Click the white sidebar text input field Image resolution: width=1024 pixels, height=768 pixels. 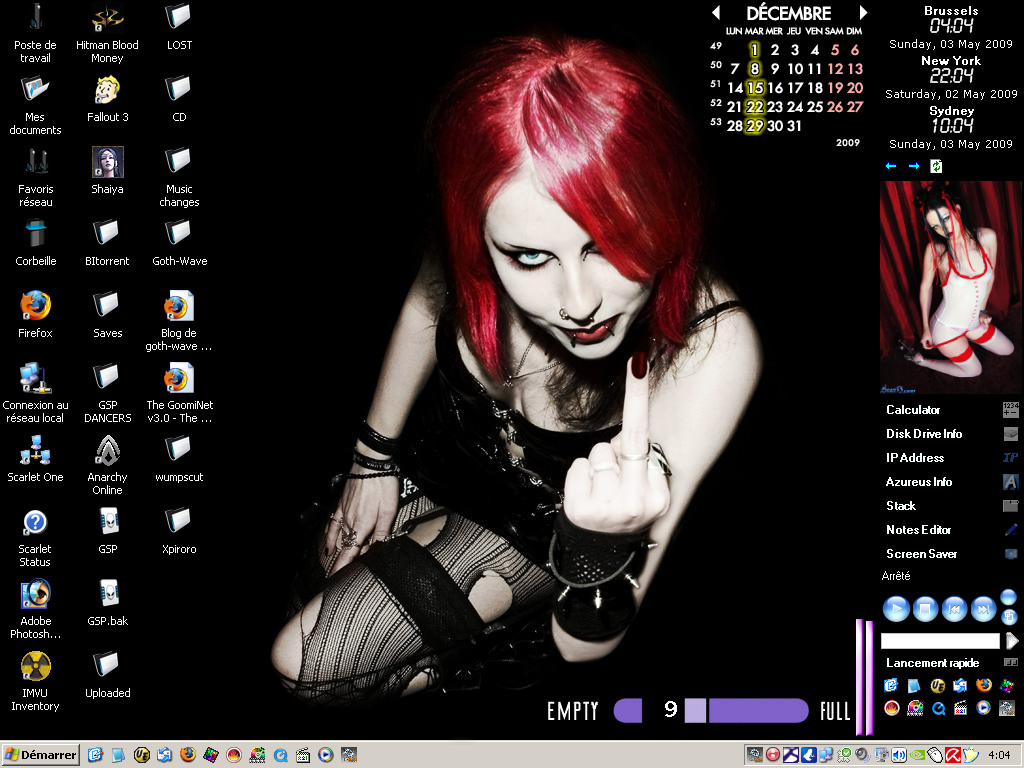coord(940,641)
